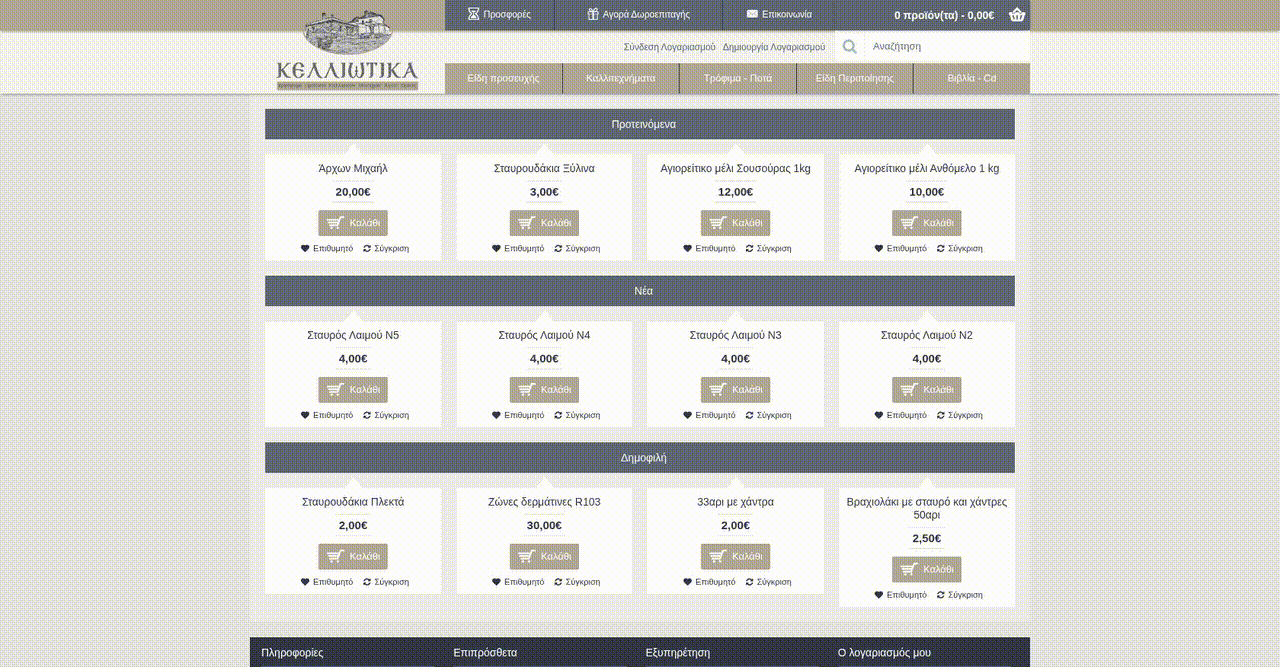
Task: Open the Άρχων Μιχαήλ product title
Action: [x=353, y=168]
